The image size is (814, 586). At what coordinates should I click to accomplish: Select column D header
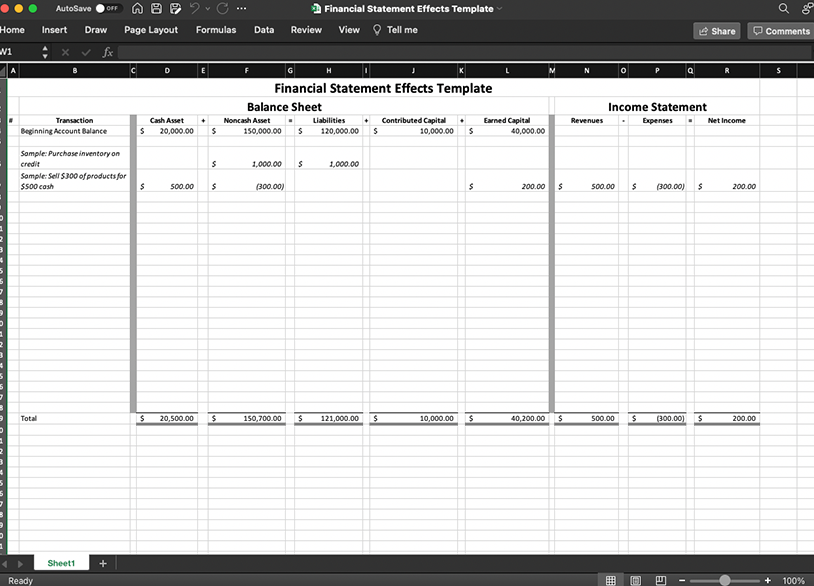(167, 71)
